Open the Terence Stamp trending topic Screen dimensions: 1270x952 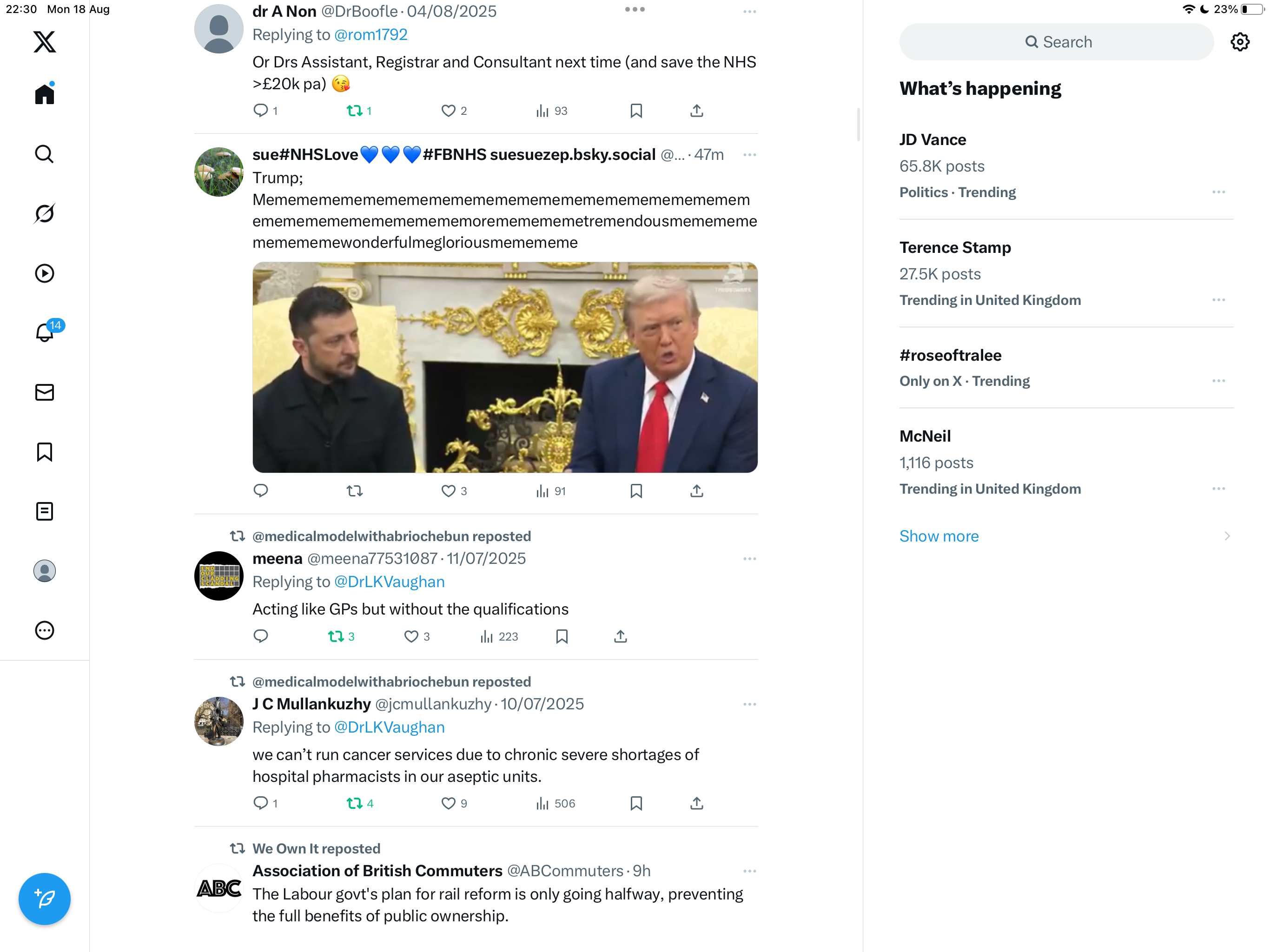[x=1066, y=273]
